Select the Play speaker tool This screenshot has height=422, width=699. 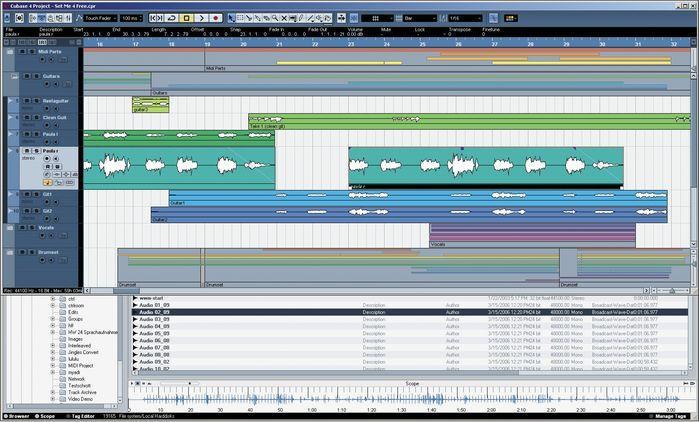point(319,18)
